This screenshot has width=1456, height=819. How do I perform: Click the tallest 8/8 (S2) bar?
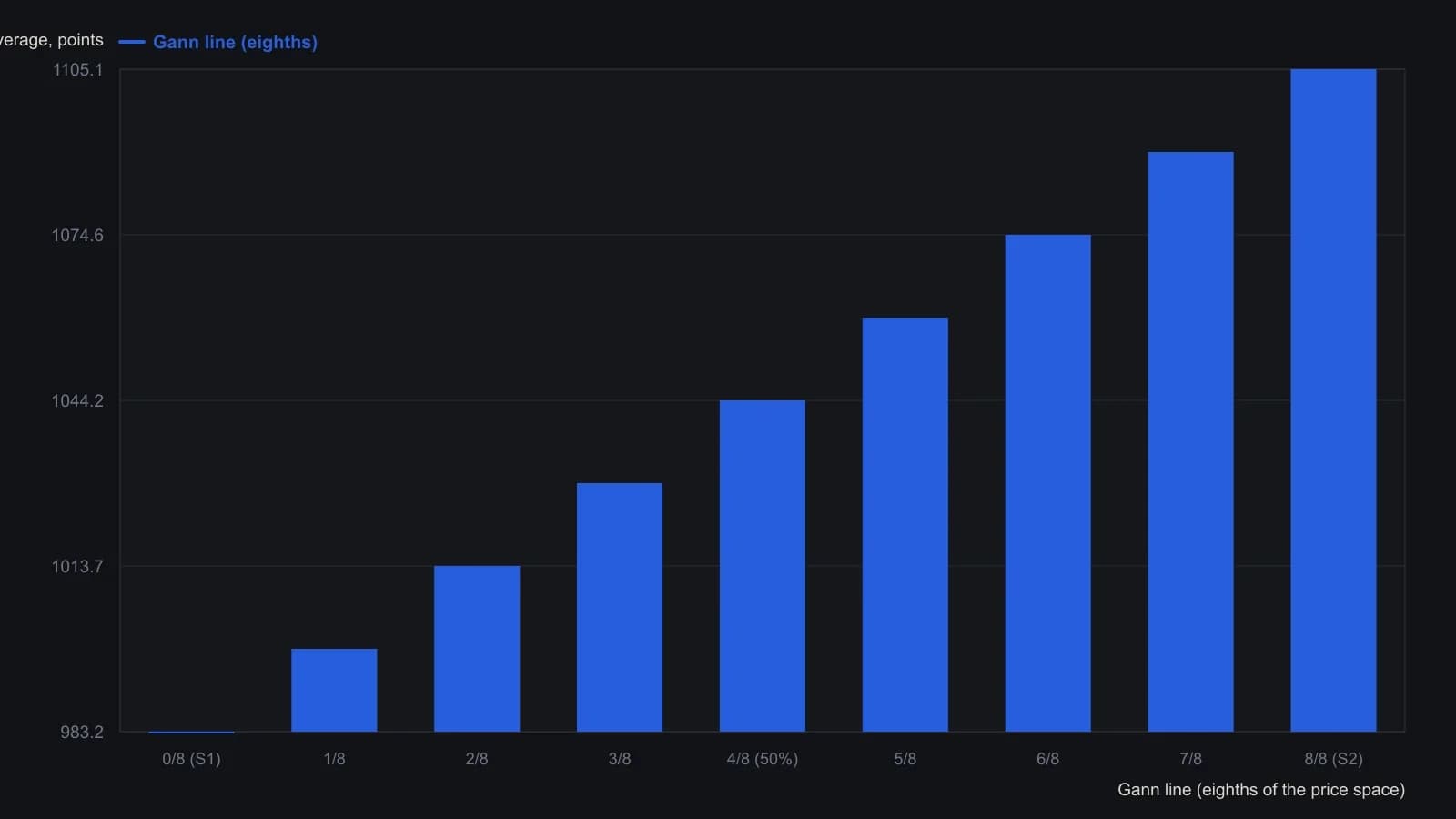click(x=1334, y=400)
